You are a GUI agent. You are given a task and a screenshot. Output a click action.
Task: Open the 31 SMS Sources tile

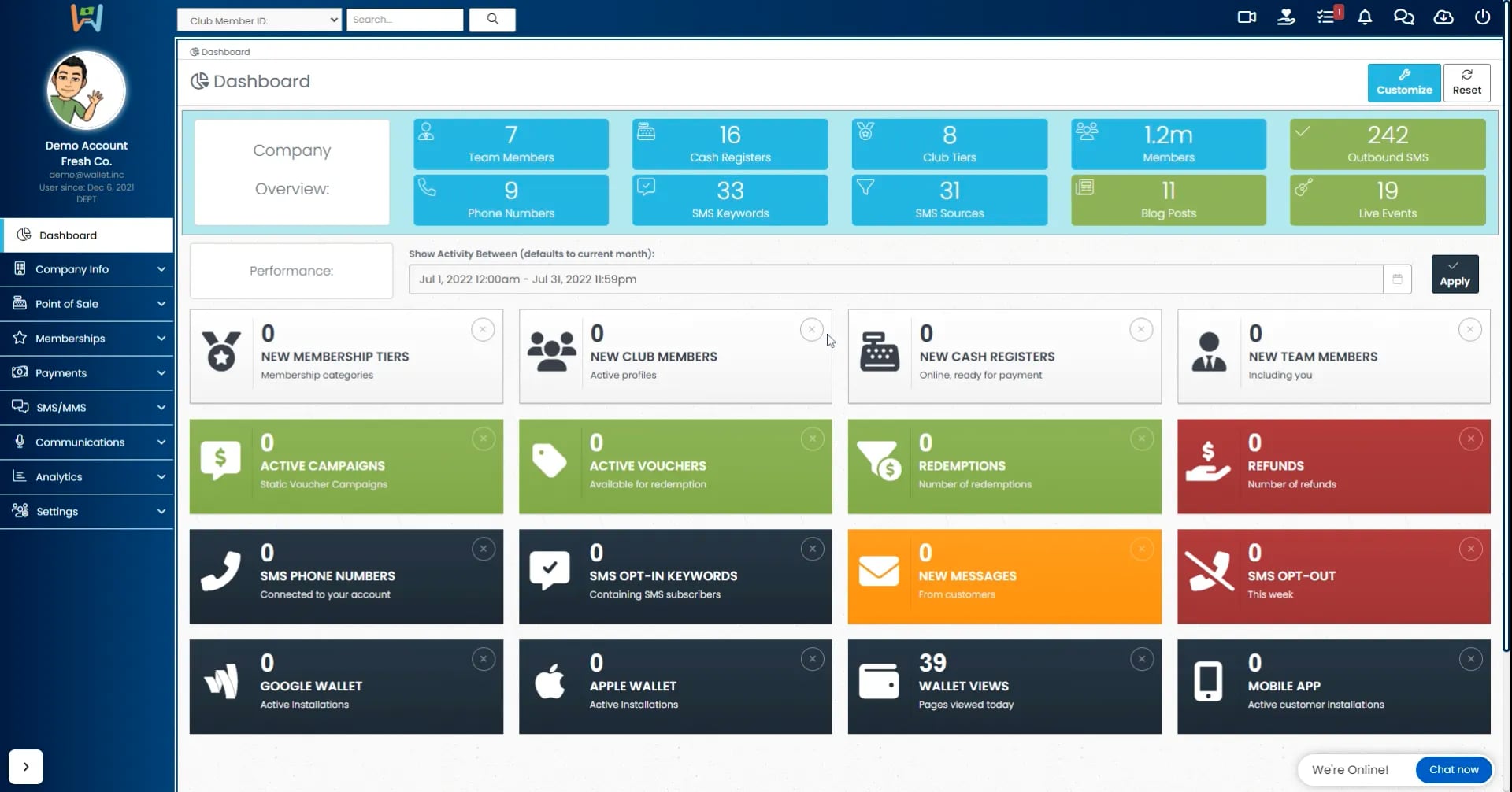[950, 200]
